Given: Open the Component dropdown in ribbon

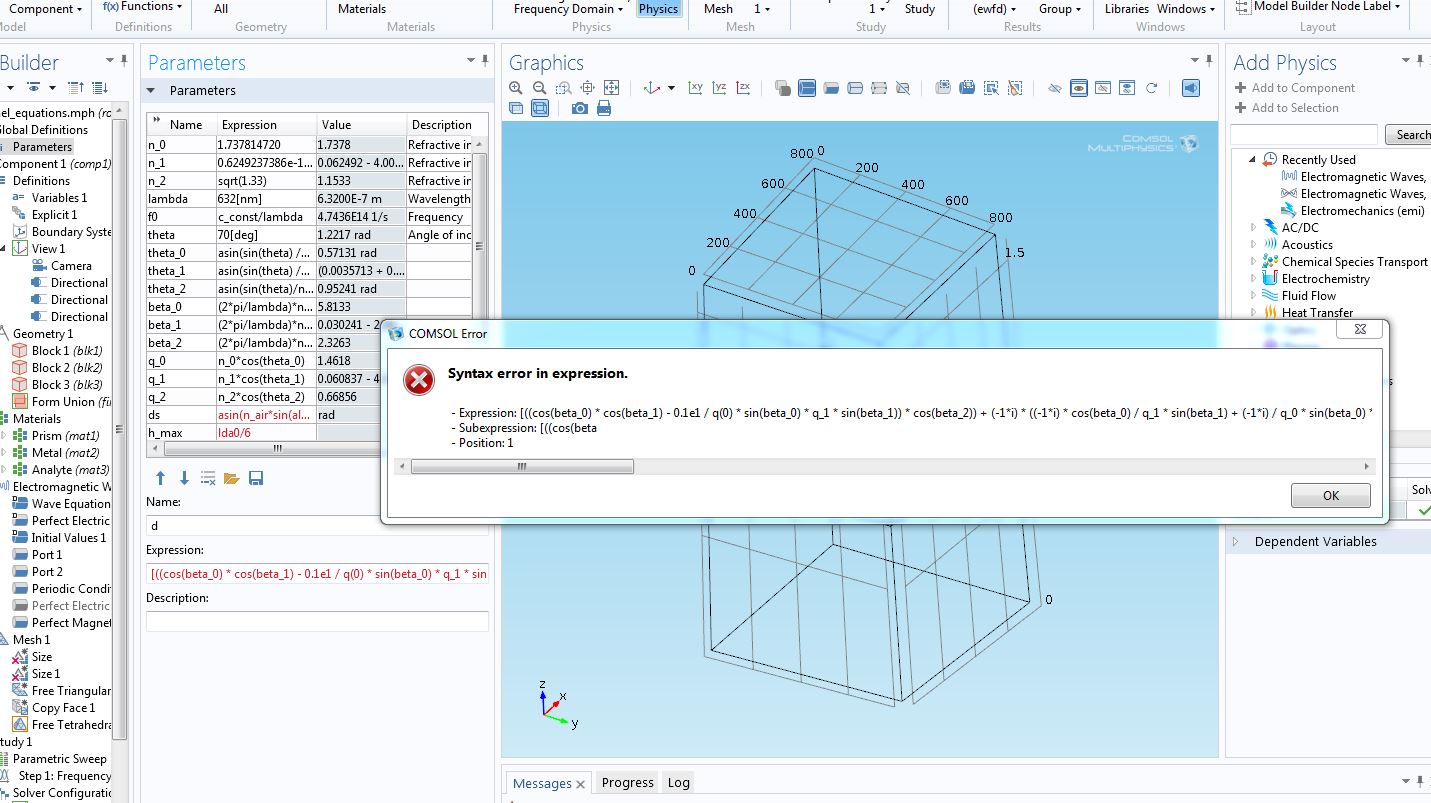Looking at the screenshot, I should (x=44, y=9).
